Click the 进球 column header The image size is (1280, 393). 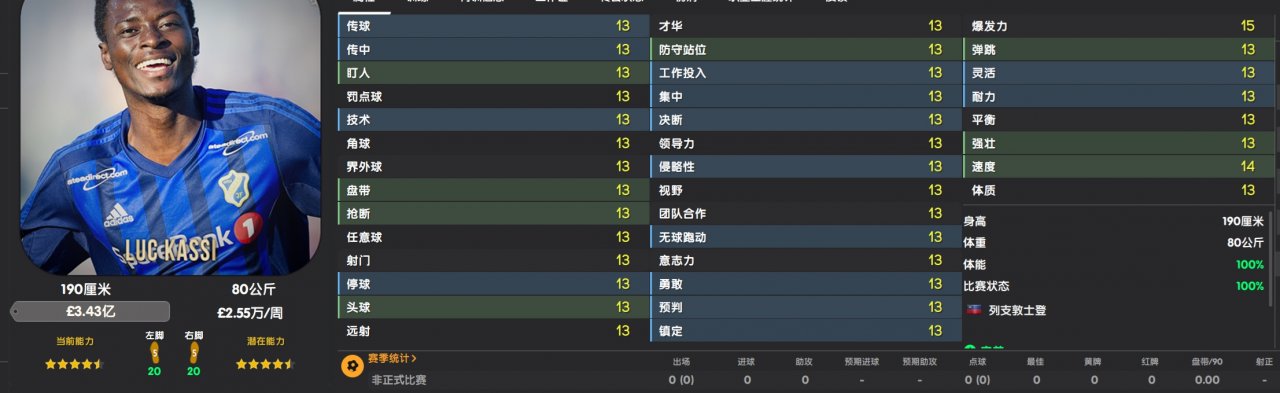click(747, 362)
